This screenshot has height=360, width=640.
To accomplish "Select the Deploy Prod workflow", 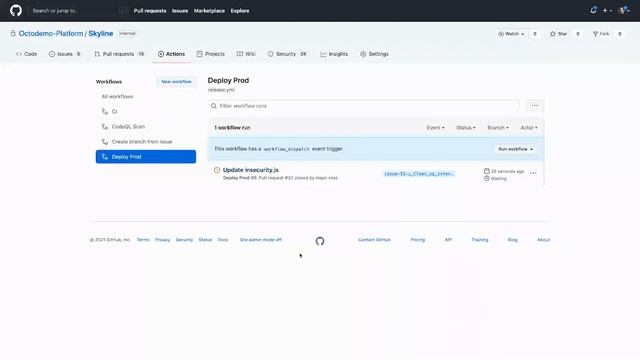I will [146, 157].
